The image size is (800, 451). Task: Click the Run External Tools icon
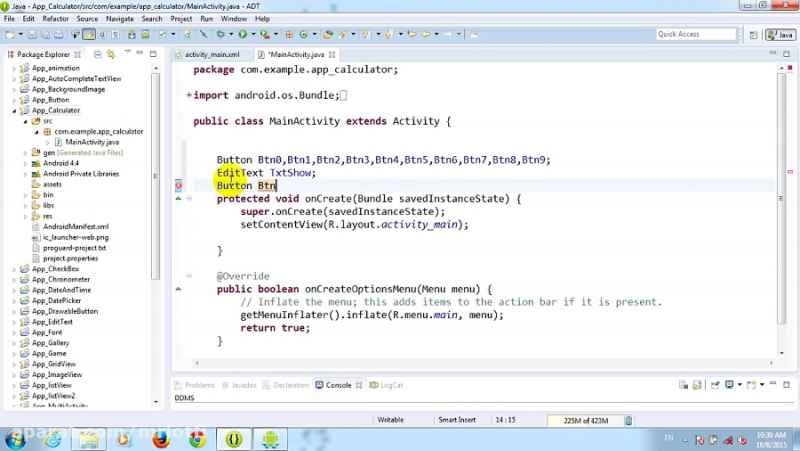[264, 34]
